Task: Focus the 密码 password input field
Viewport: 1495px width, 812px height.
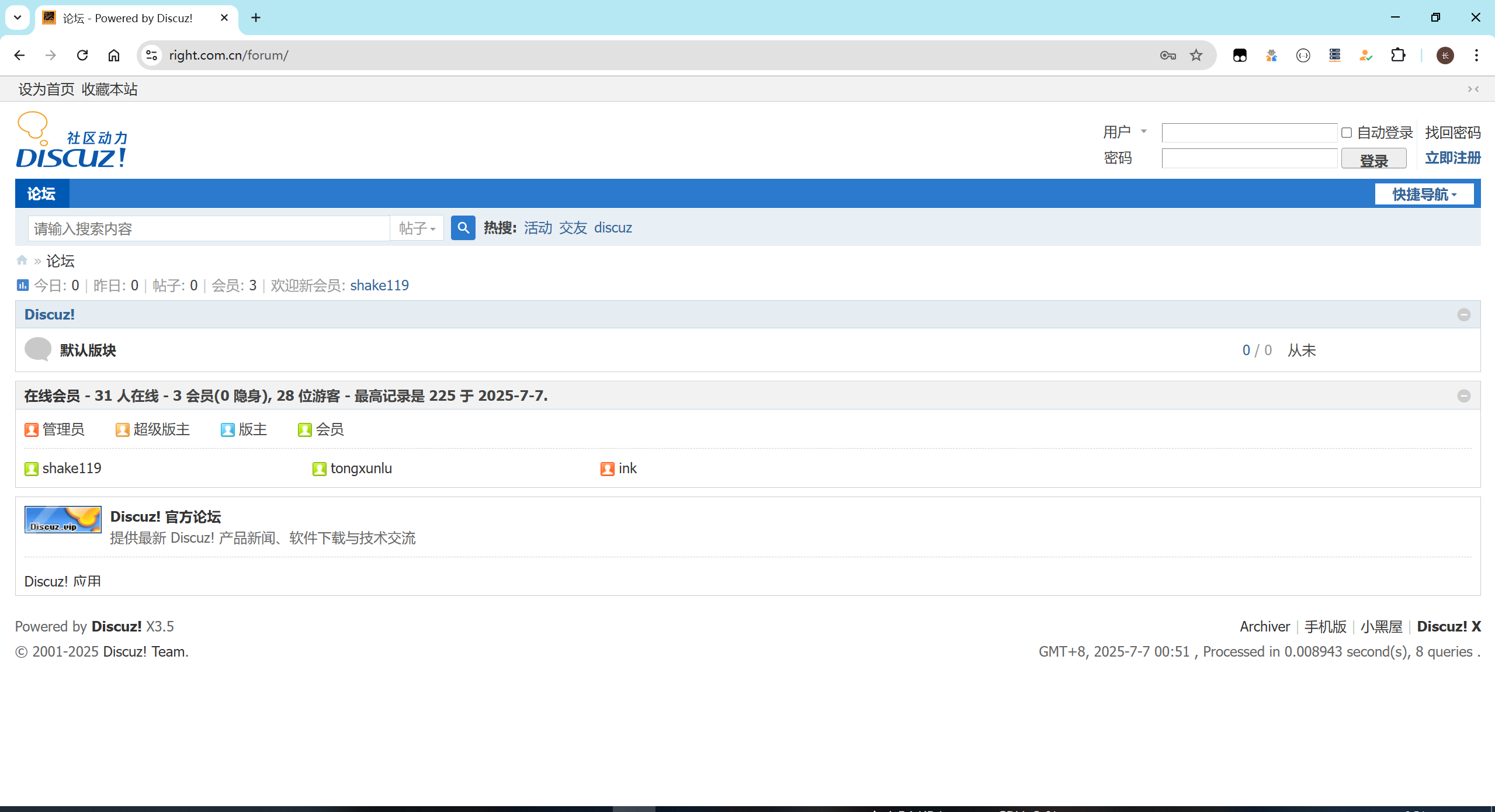Action: (1250, 158)
